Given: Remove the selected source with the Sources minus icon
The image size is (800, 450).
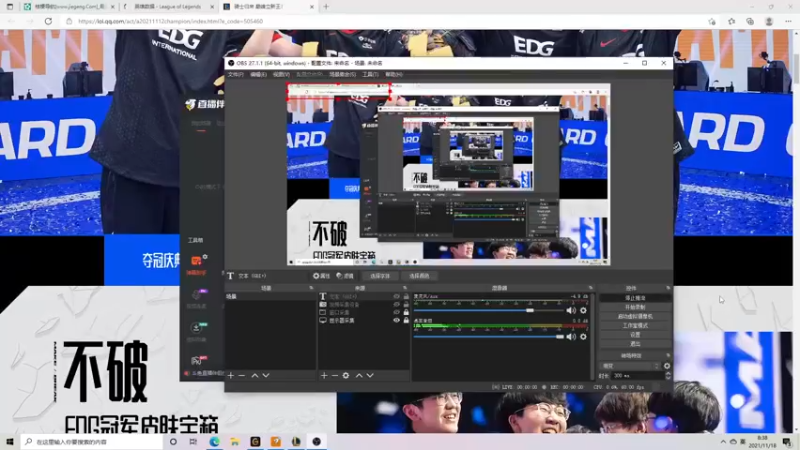Looking at the screenshot, I should [x=335, y=376].
